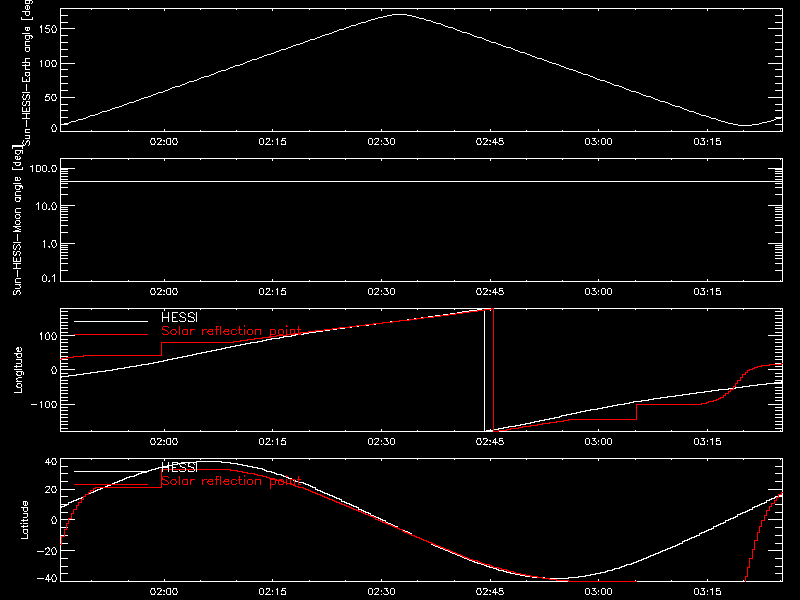The width and height of the screenshot is (800, 600).
Task: Select 02:00 label under the Sun-HESSI-Earth plot
Action: 164,142
